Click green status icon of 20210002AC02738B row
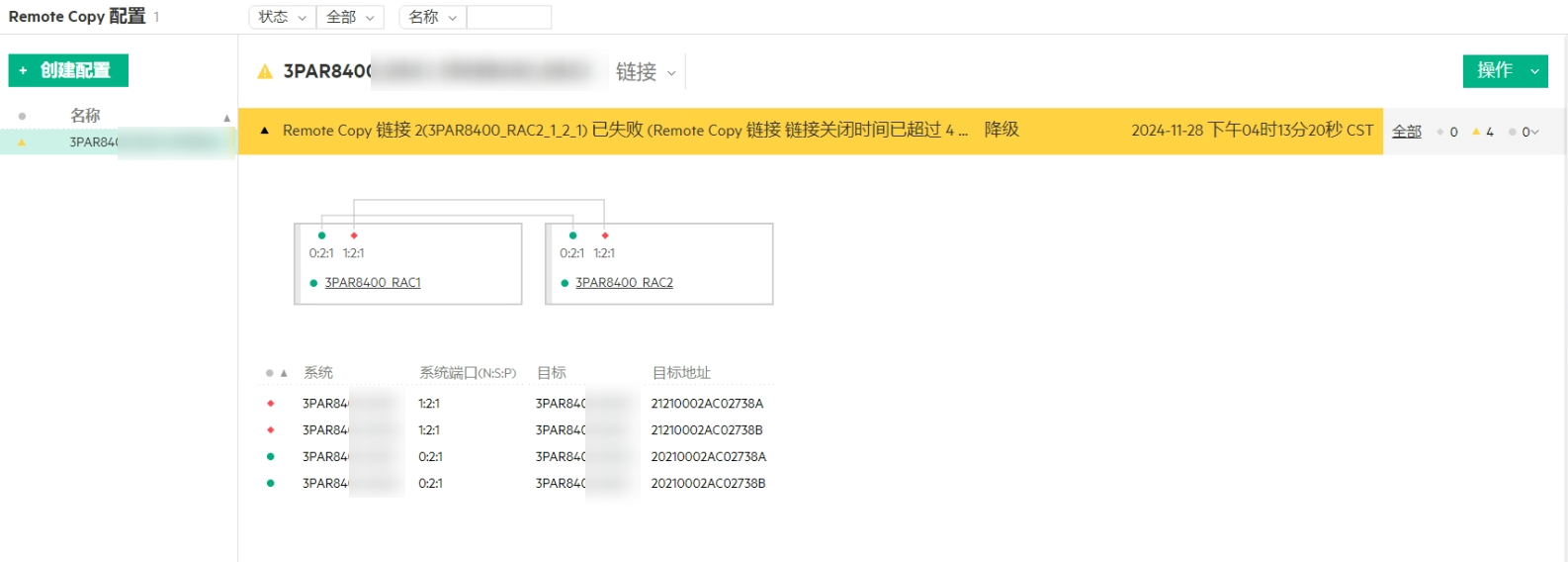 (270, 484)
